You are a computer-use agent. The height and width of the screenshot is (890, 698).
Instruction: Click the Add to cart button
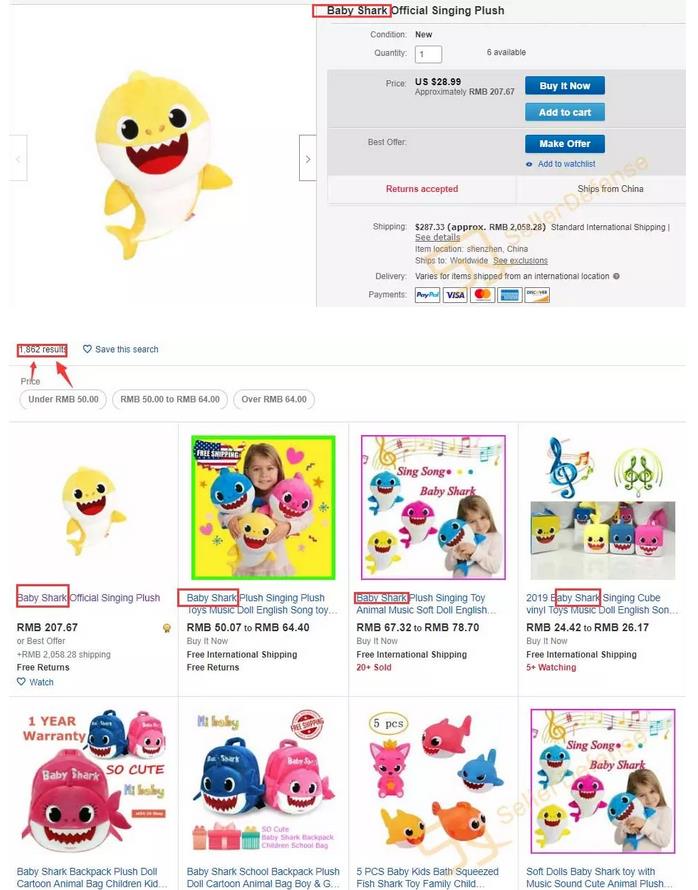click(x=565, y=112)
